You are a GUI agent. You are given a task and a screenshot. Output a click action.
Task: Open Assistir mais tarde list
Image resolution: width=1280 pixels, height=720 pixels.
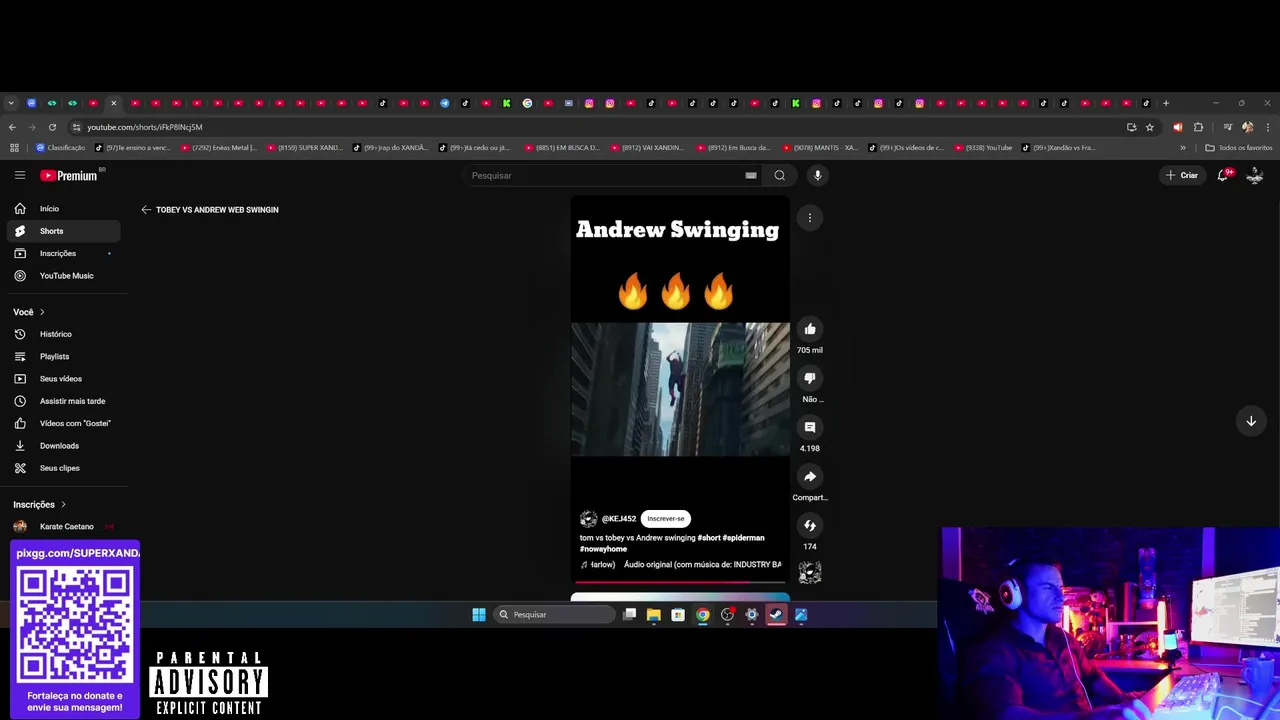pos(63,401)
